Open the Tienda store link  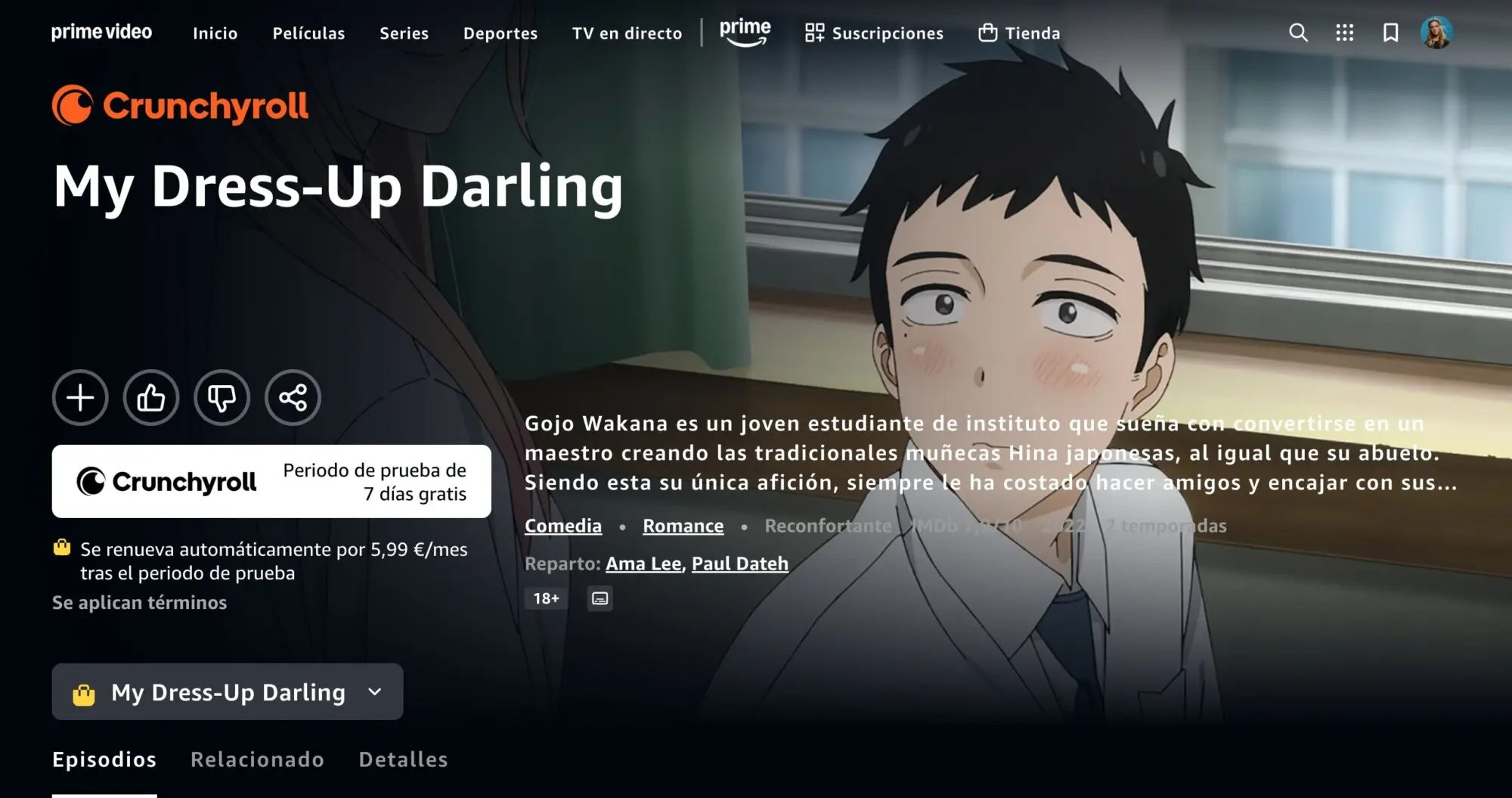point(1019,33)
